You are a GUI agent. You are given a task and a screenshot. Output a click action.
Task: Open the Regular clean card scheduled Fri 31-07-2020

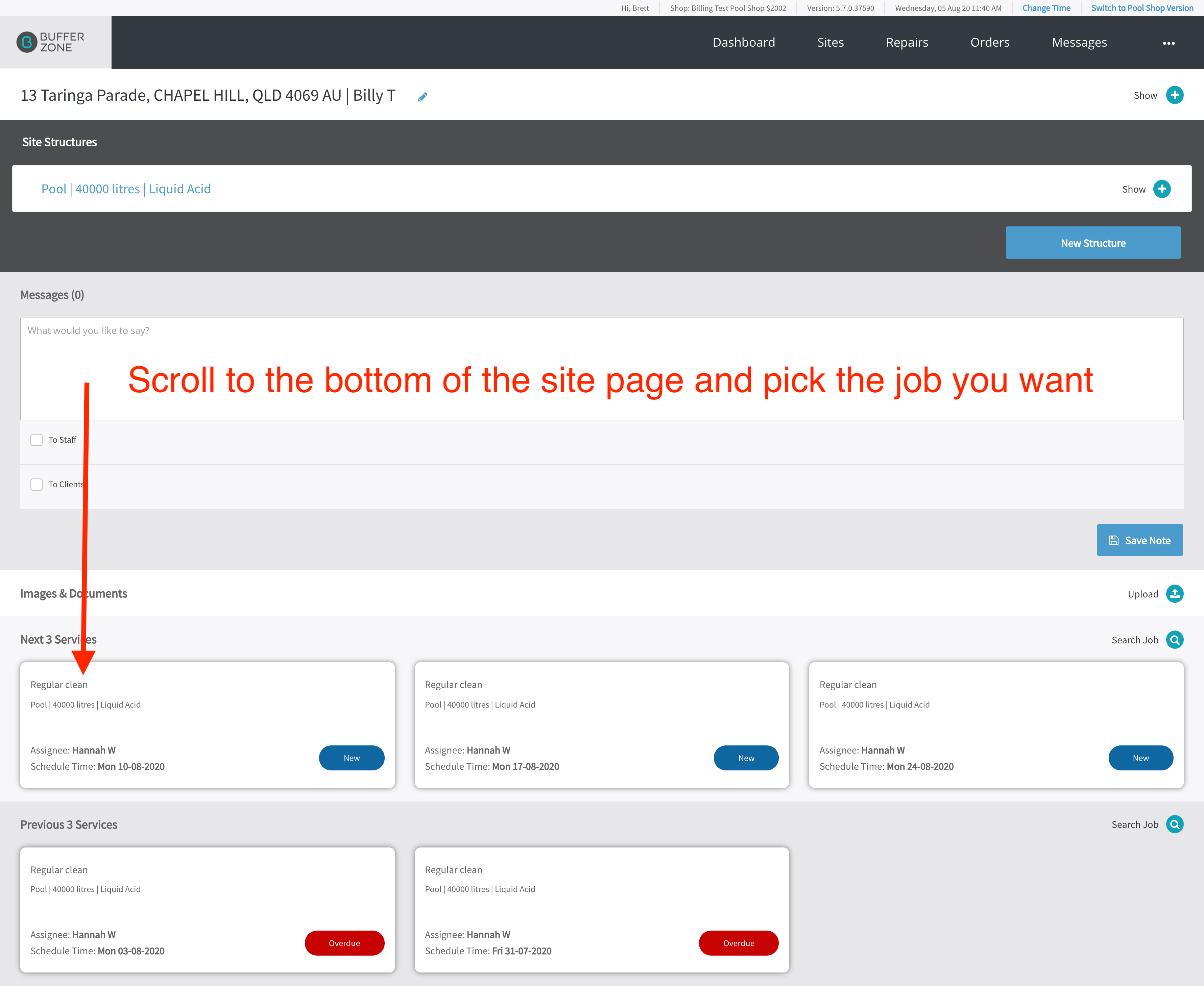click(602, 910)
